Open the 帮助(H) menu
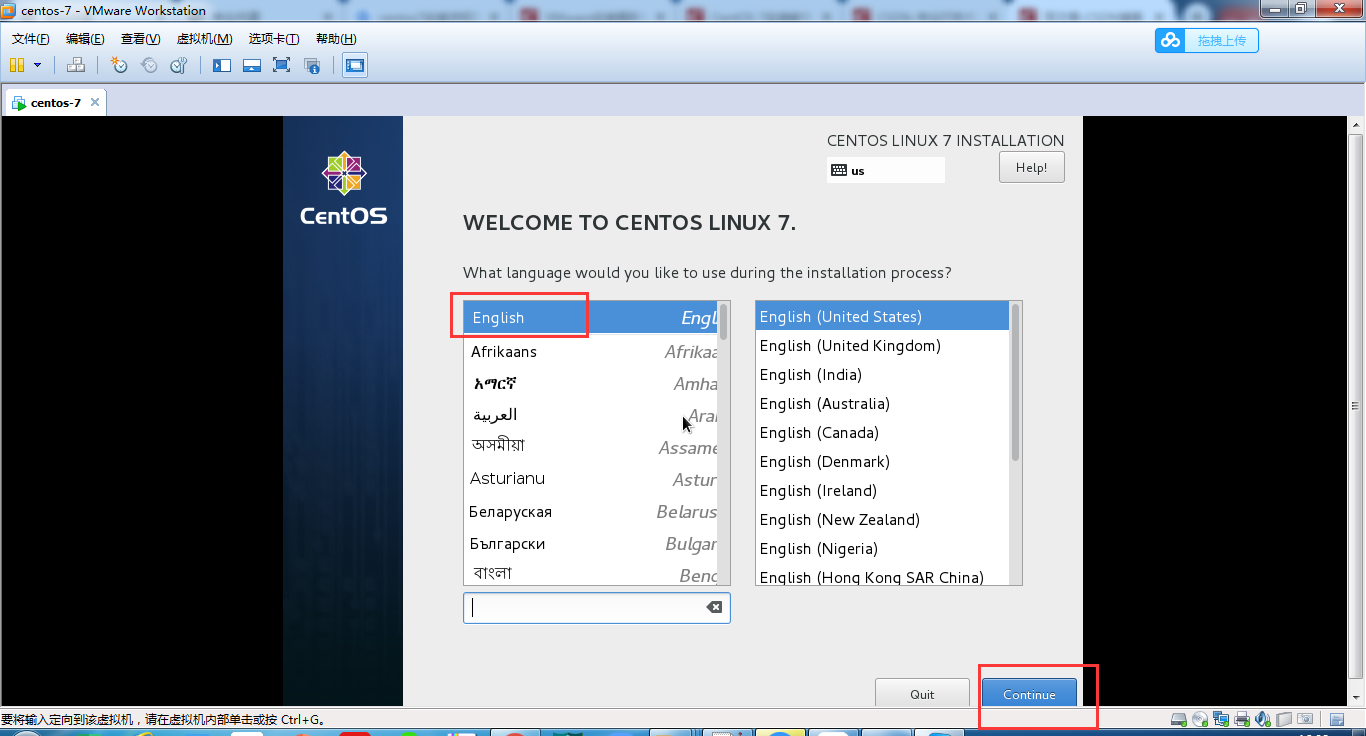This screenshot has width=1366, height=736. click(x=336, y=39)
